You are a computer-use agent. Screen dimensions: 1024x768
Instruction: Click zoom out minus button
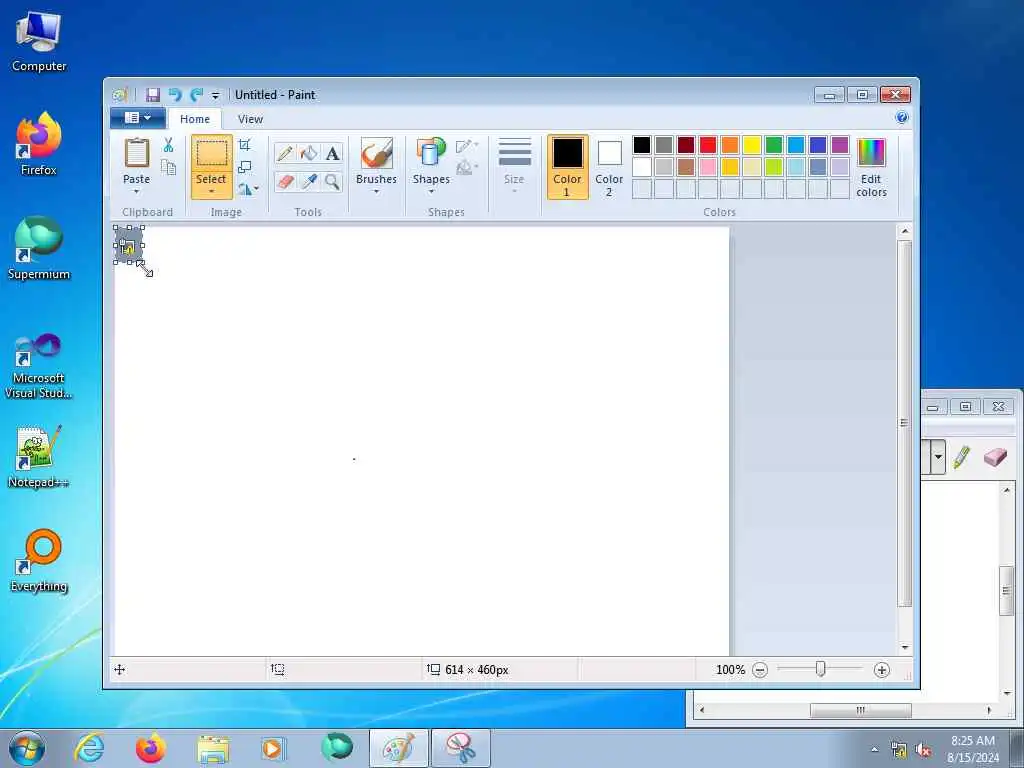[x=760, y=670]
